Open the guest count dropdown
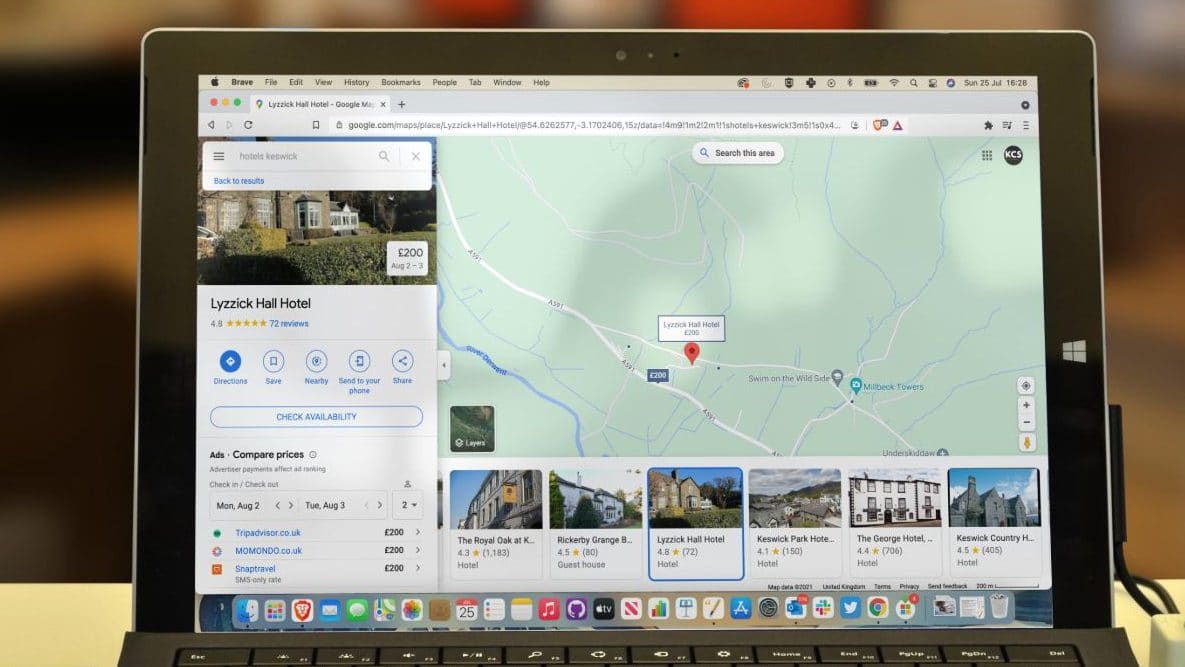The height and width of the screenshot is (667, 1185). 407,505
